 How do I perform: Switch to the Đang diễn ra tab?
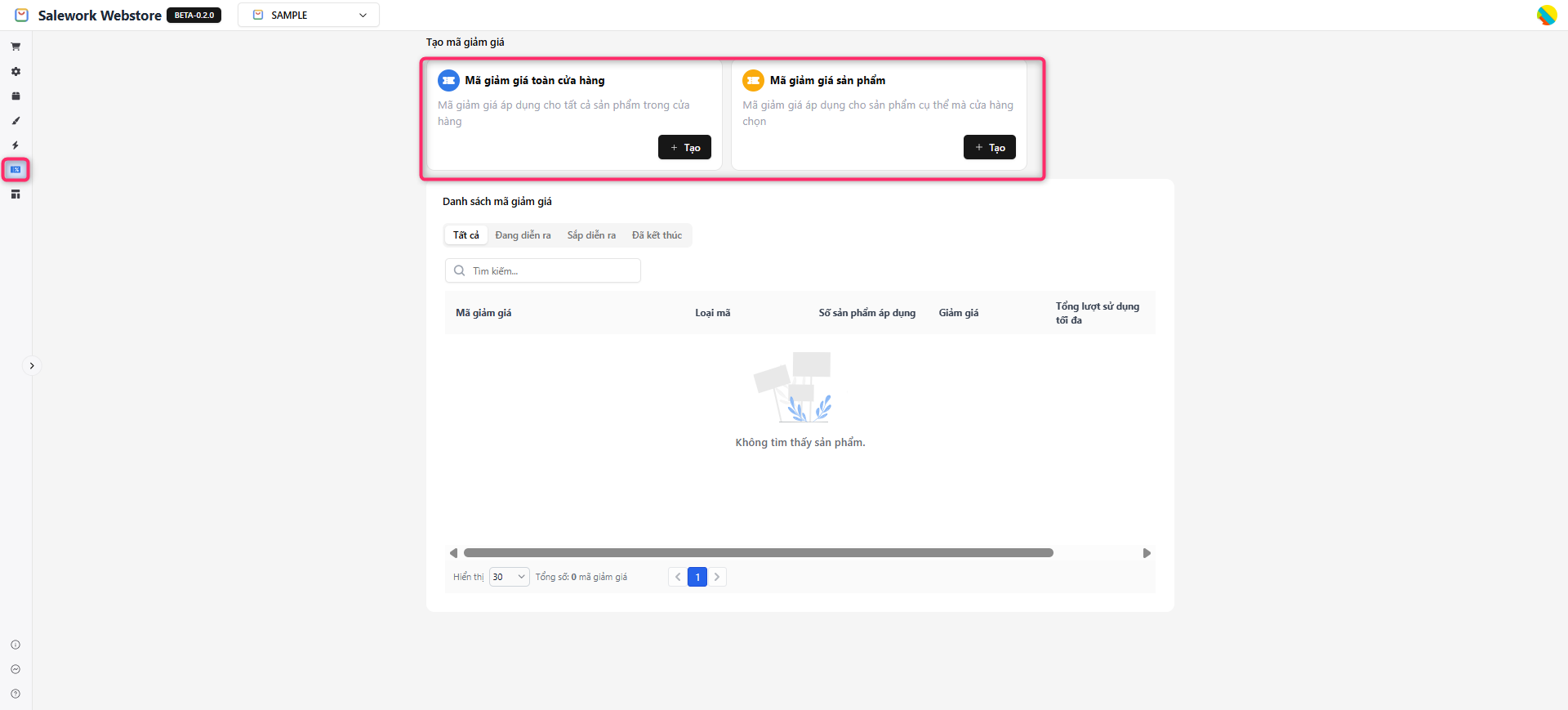[523, 235]
